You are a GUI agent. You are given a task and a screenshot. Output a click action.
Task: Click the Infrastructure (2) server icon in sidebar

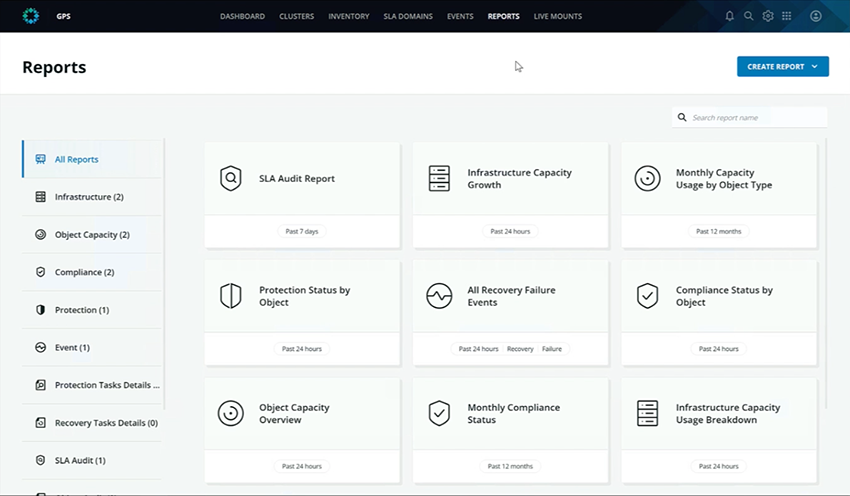pos(41,197)
